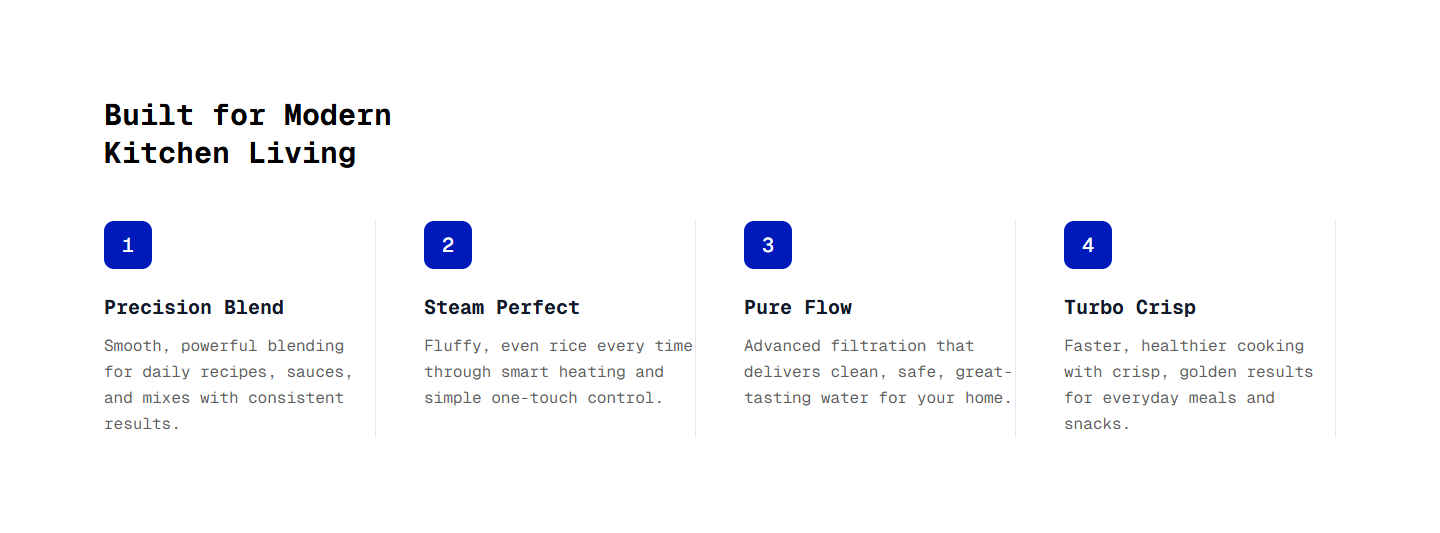Click the Precision Blend description paragraph

[x=228, y=385]
